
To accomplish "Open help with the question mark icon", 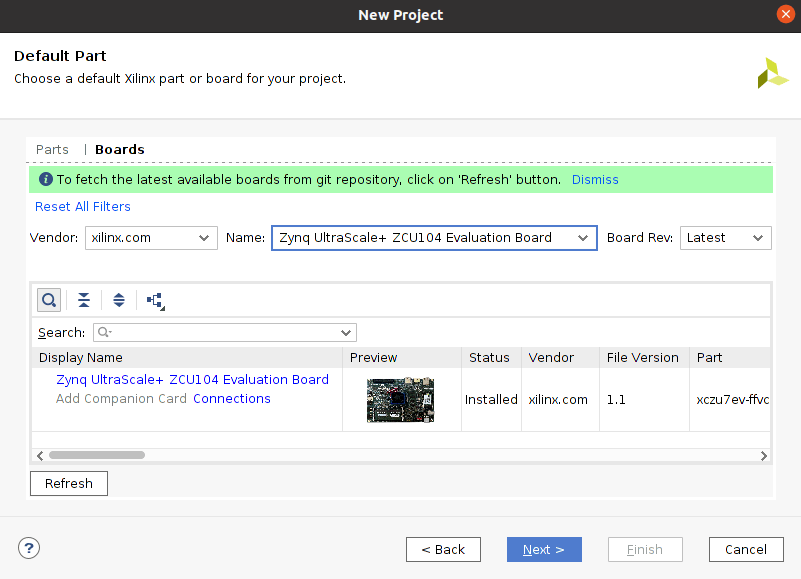I will (29, 548).
